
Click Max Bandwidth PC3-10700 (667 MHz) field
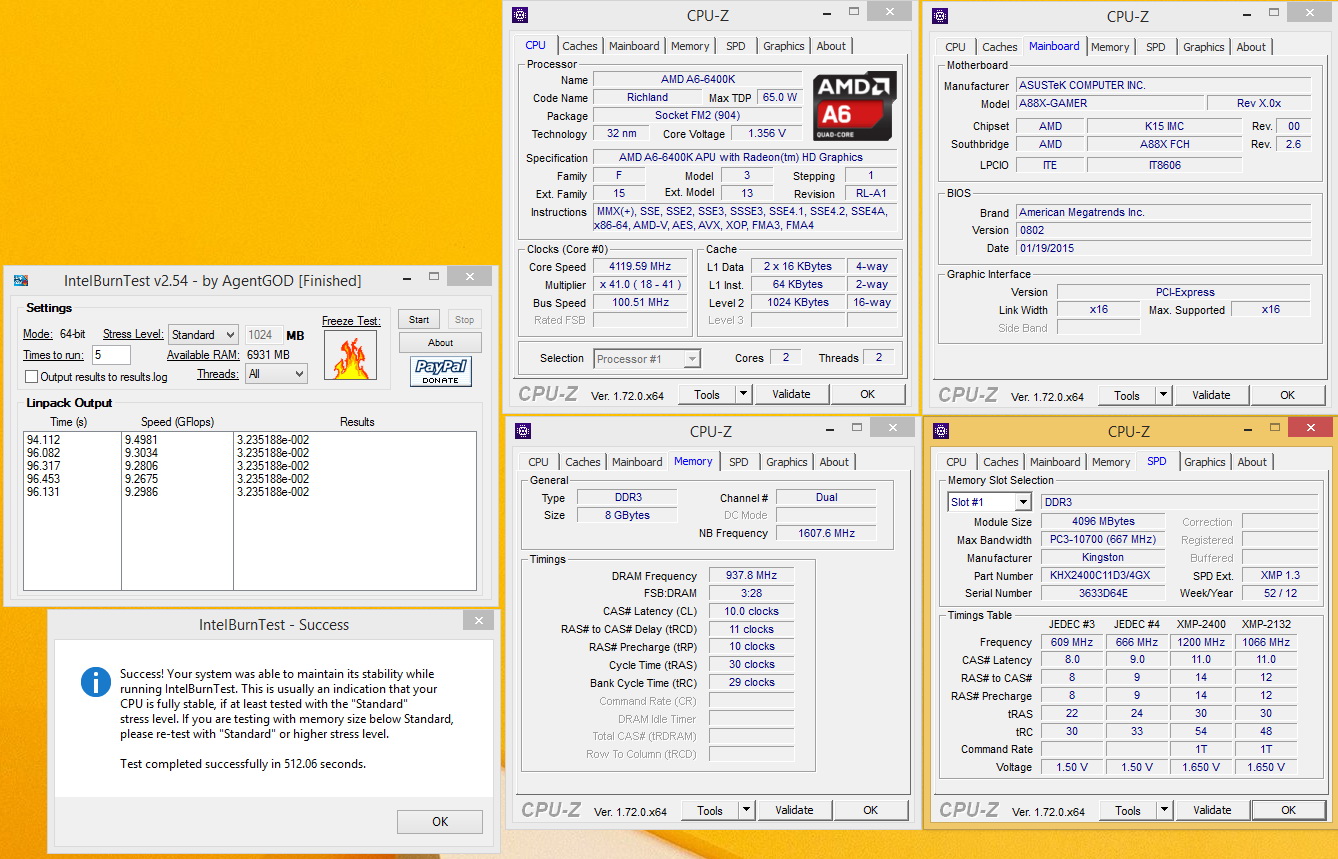(1103, 540)
